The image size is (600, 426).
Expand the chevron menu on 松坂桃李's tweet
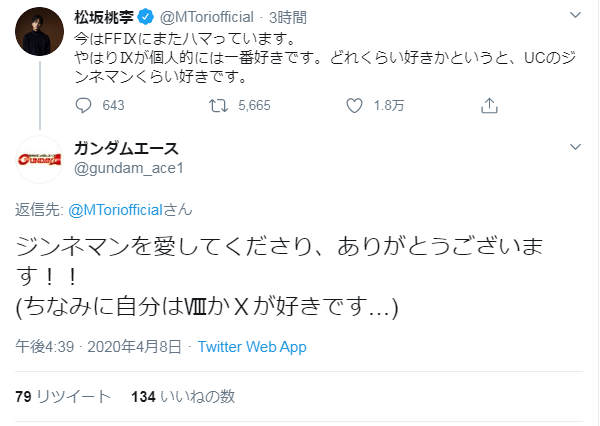574,18
